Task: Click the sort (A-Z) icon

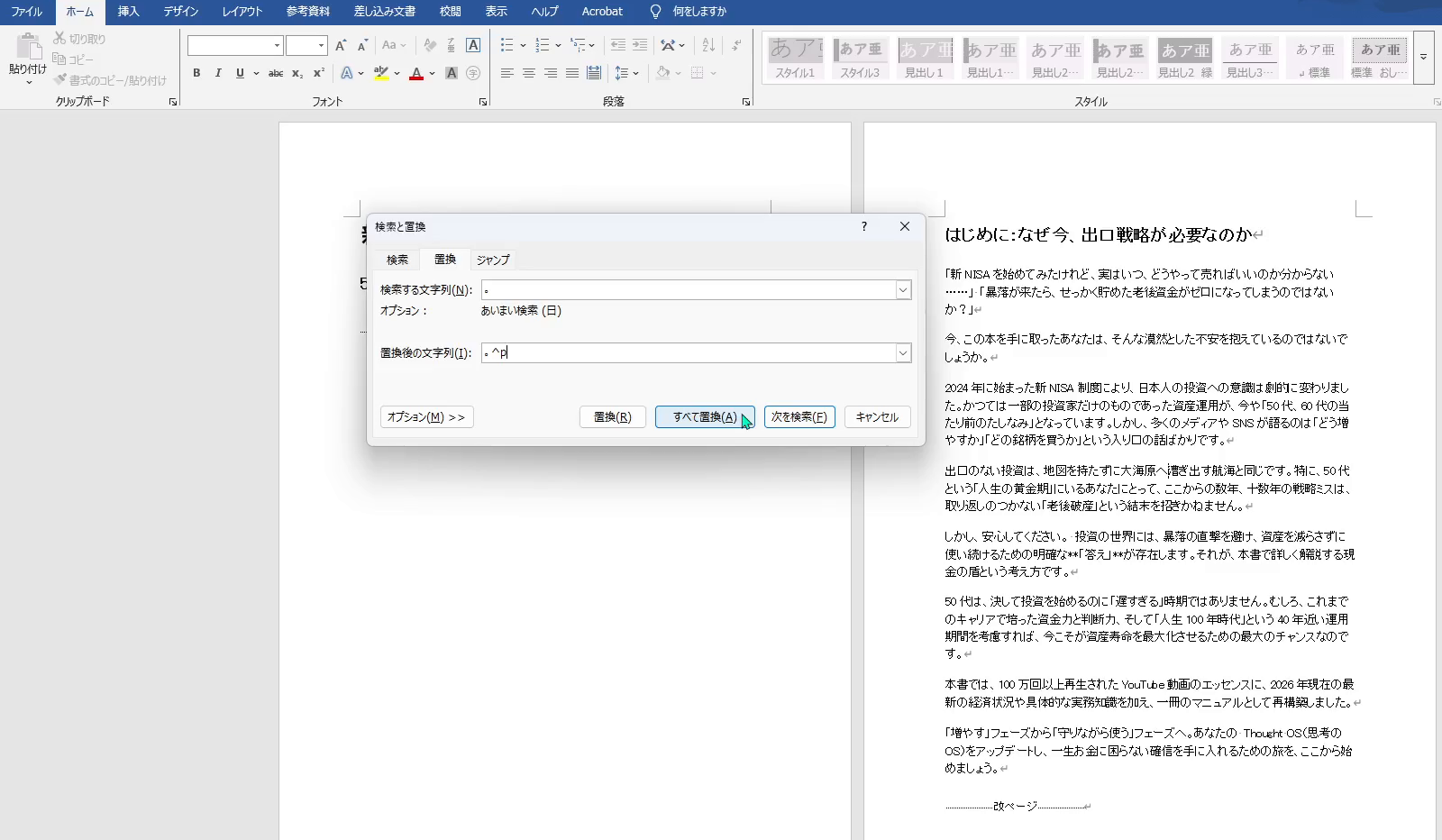Action: tap(708, 45)
